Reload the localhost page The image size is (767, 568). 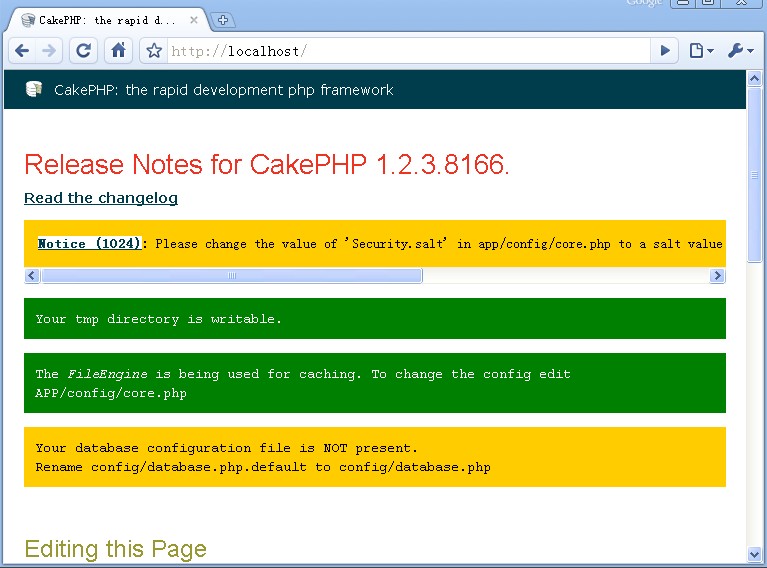[84, 51]
